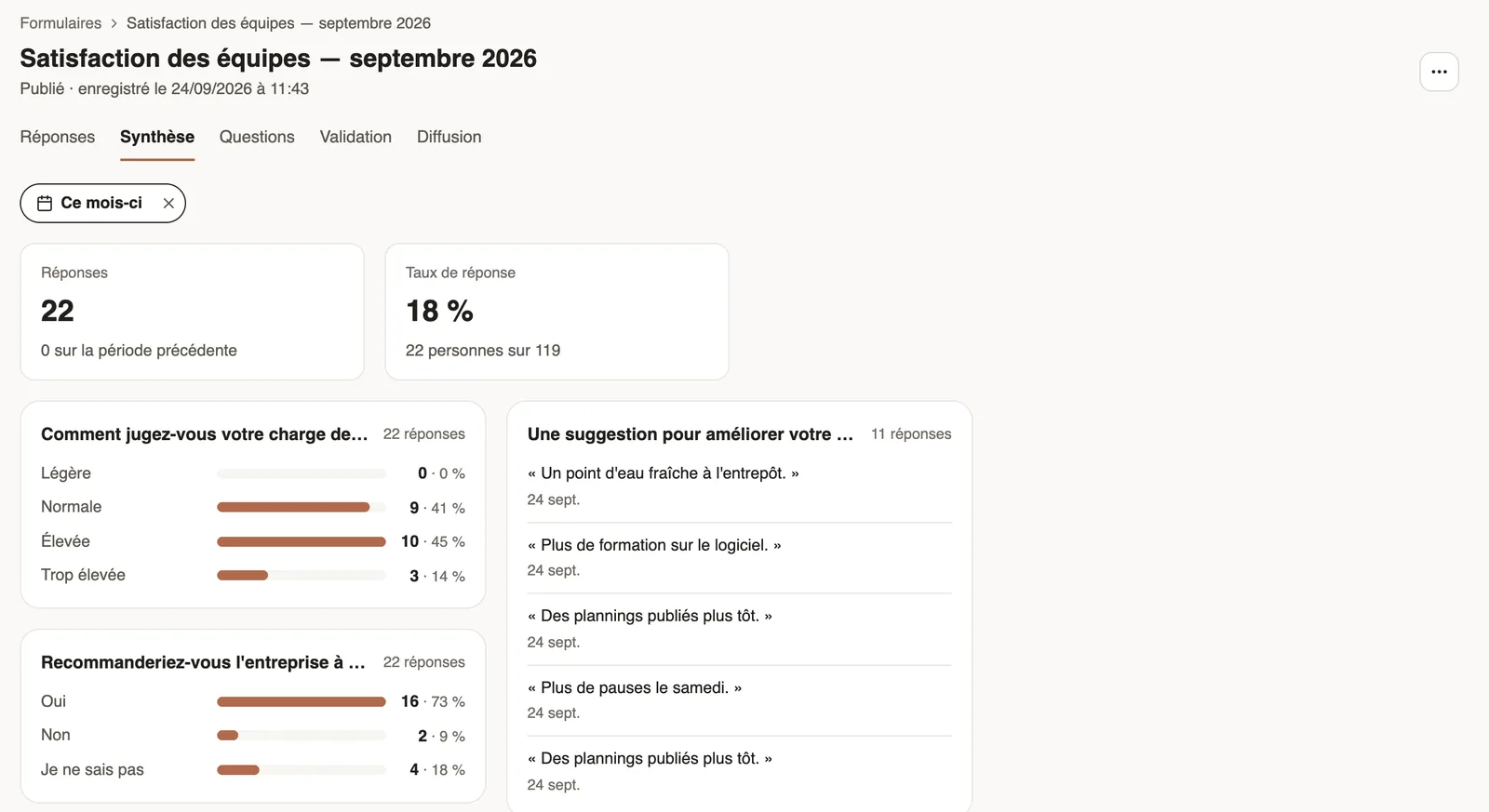Open the Questions tab
1489x812 pixels.
(257, 137)
